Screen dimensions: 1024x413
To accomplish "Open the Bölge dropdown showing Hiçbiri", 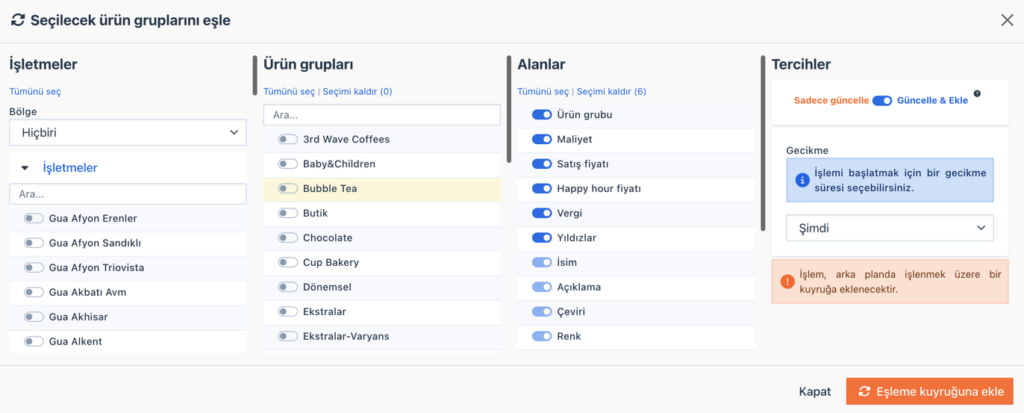I will click(x=127, y=132).
